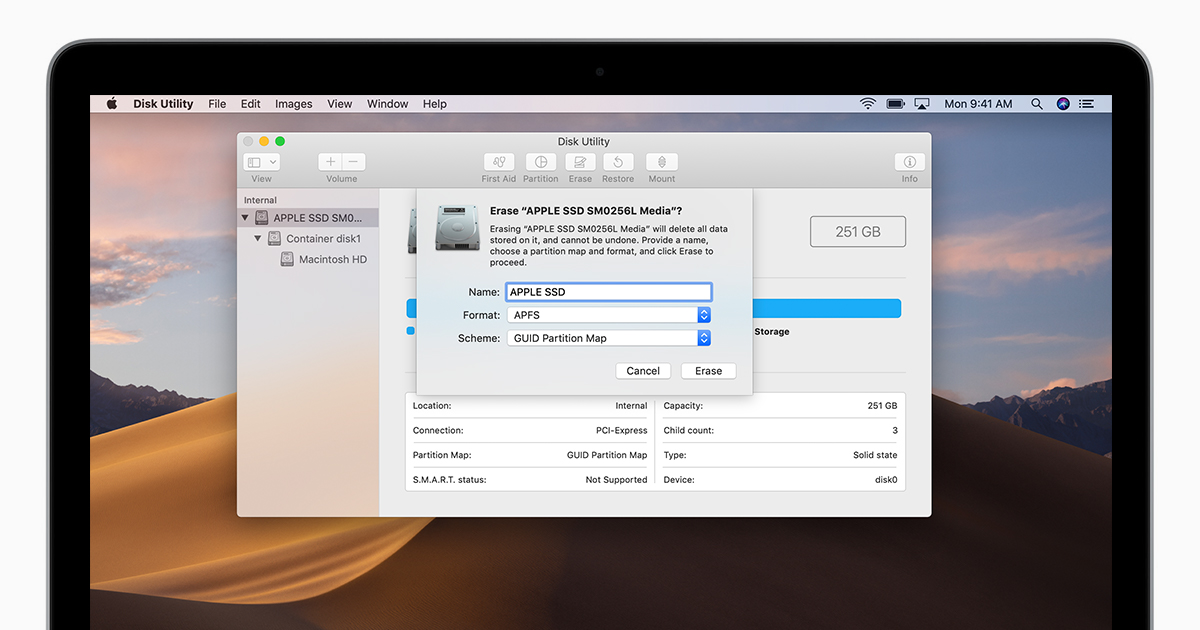Select the Erase toolbar icon
The height and width of the screenshot is (630, 1200).
point(580,162)
